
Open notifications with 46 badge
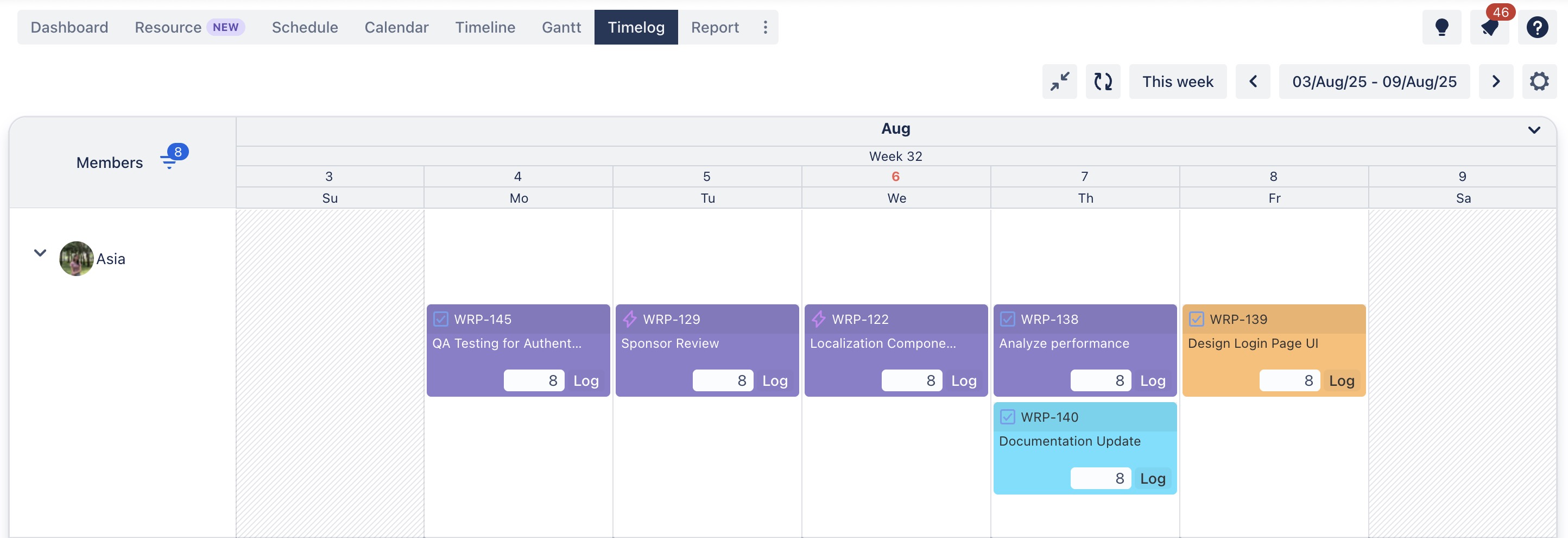[x=1489, y=27]
